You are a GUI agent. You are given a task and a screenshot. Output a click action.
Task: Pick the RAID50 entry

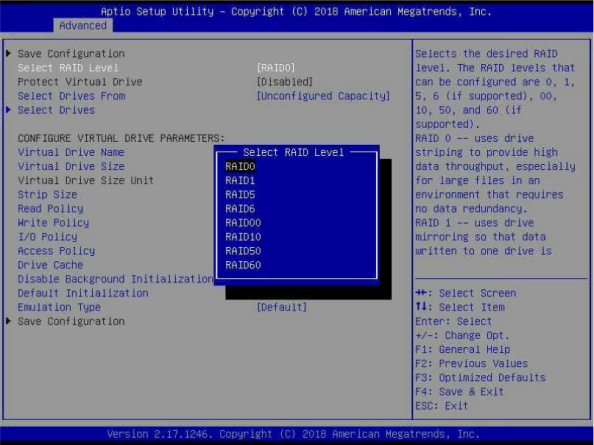tap(243, 251)
